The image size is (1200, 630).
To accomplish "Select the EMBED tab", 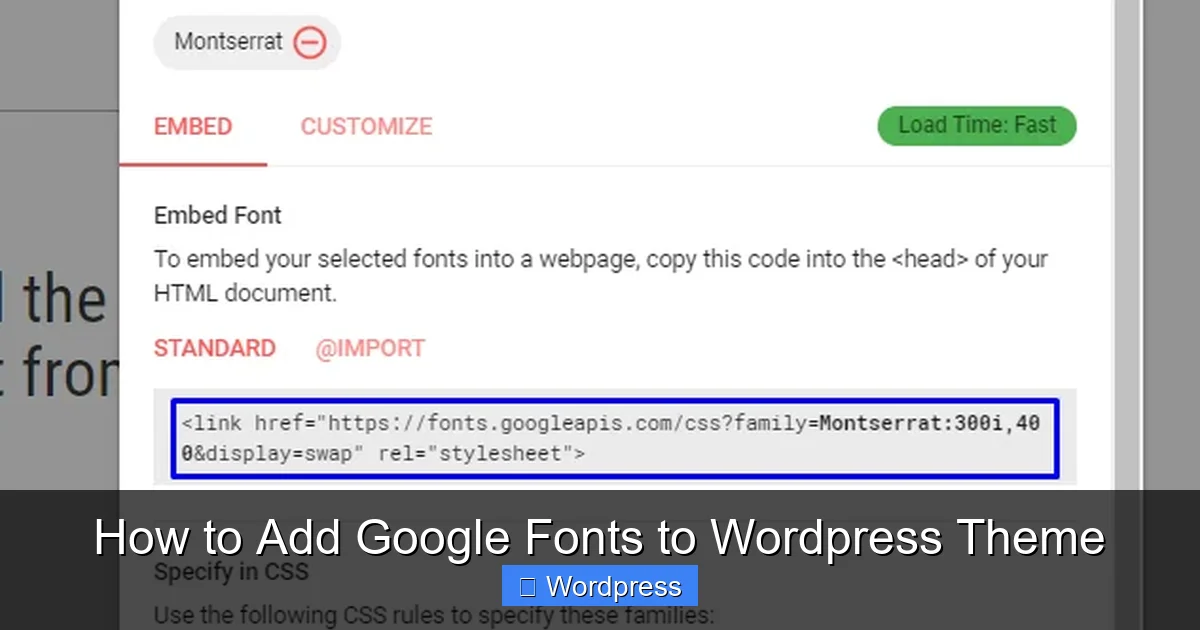I will pyautogui.click(x=193, y=126).
